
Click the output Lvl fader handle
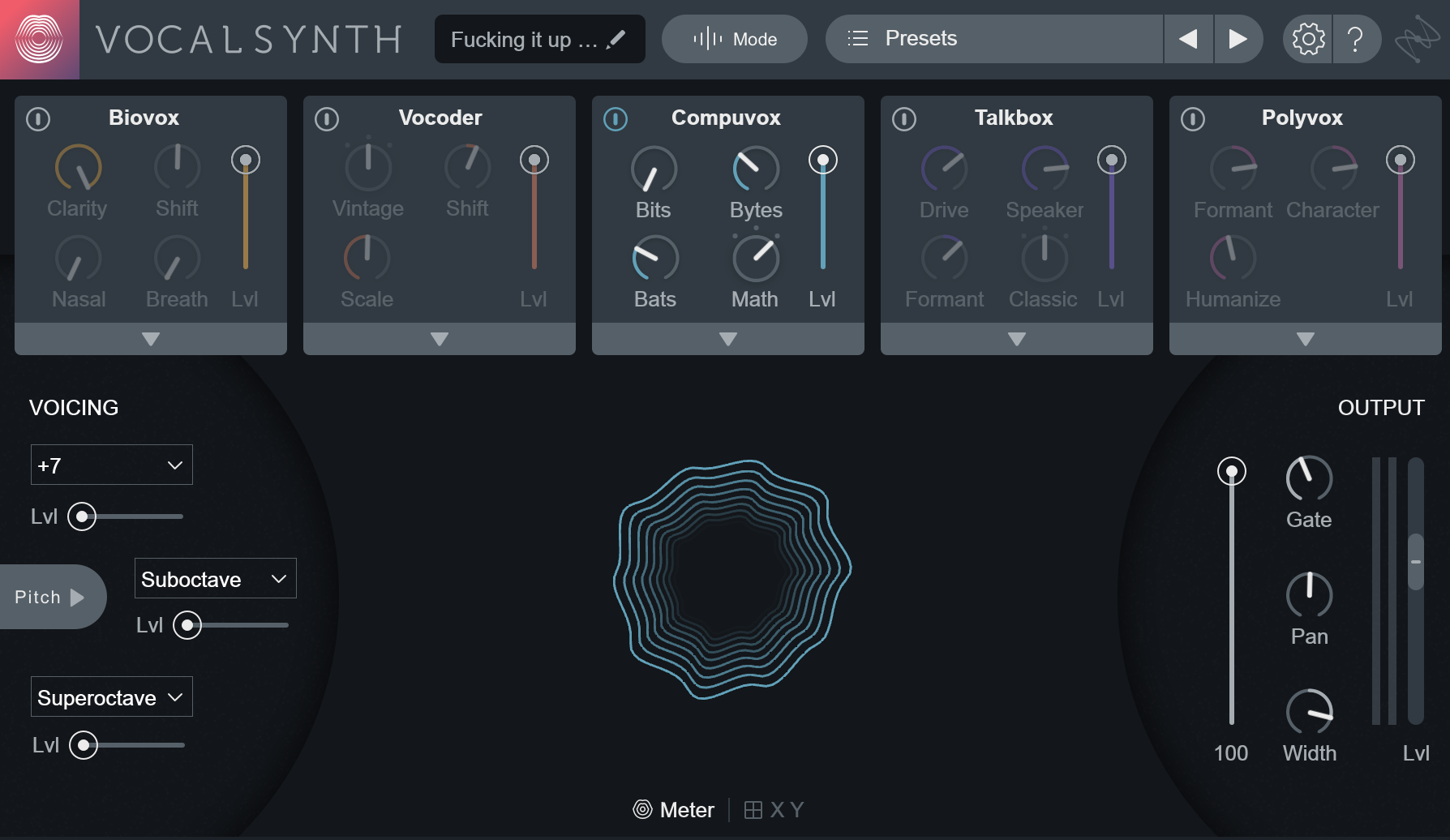(x=1416, y=561)
